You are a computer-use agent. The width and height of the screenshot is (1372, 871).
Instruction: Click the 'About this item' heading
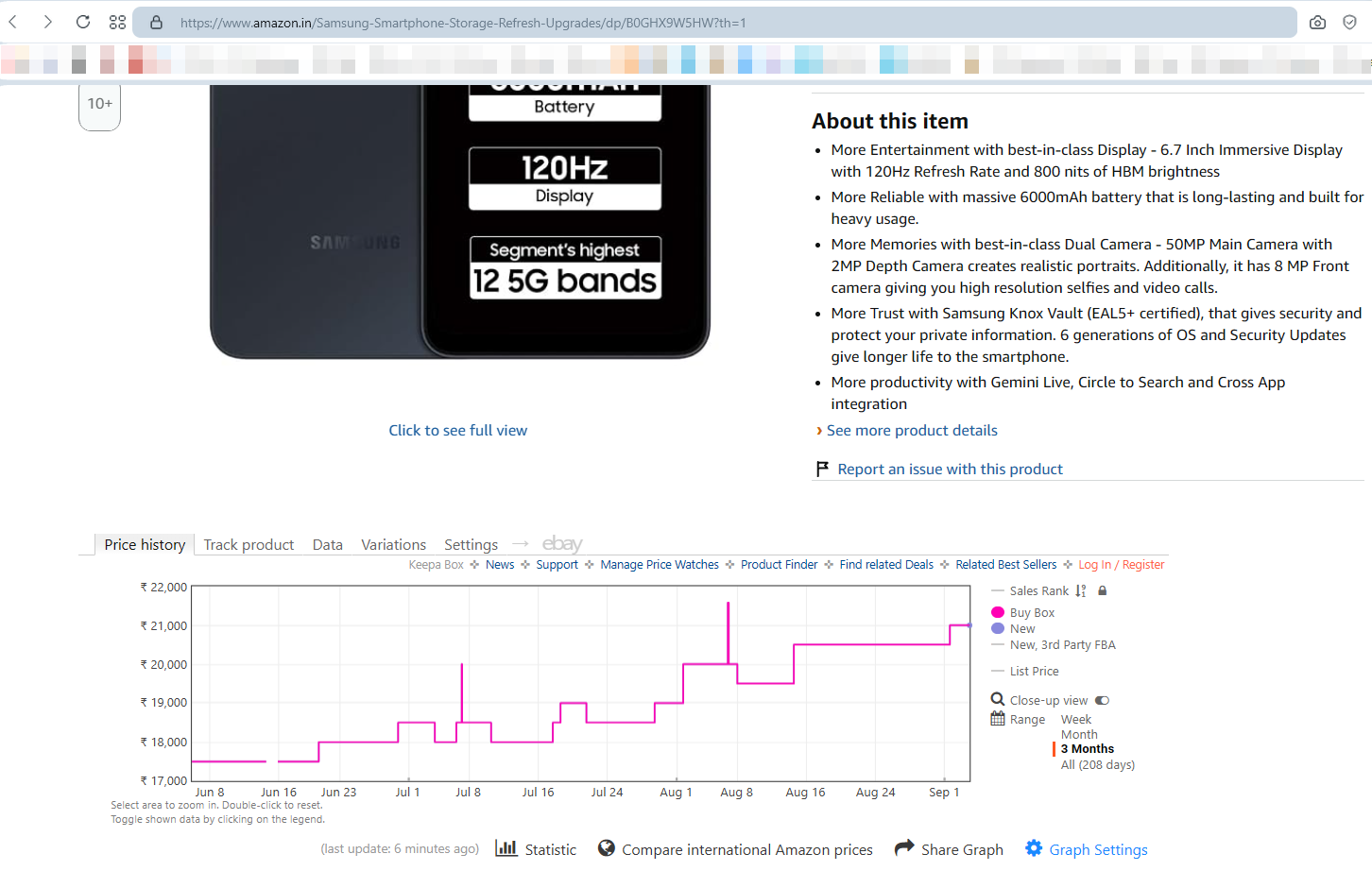tap(890, 121)
